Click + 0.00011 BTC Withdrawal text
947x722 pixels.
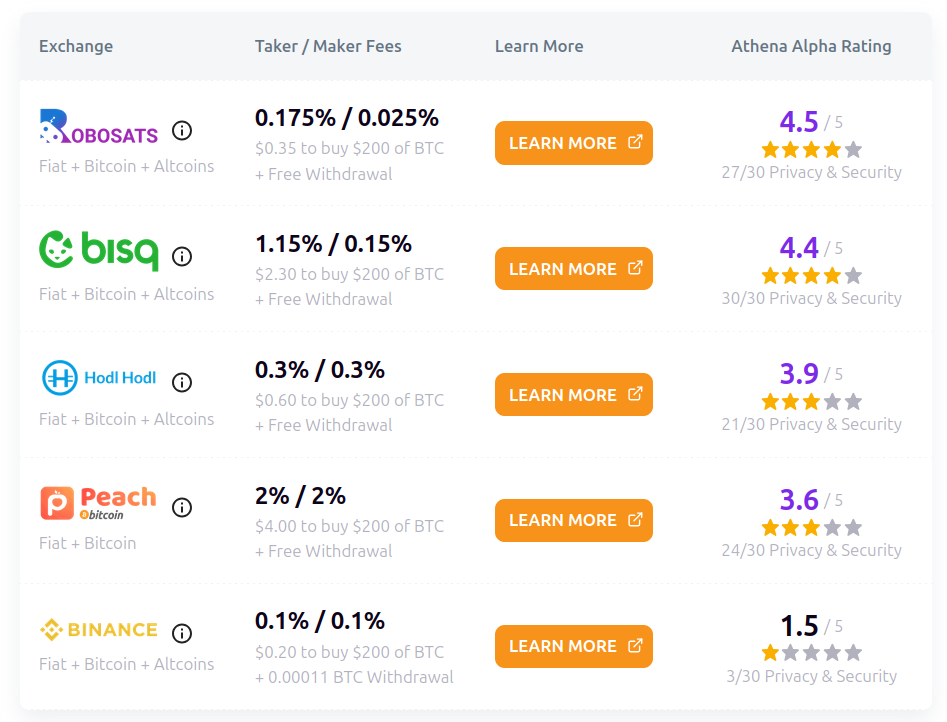[354, 677]
